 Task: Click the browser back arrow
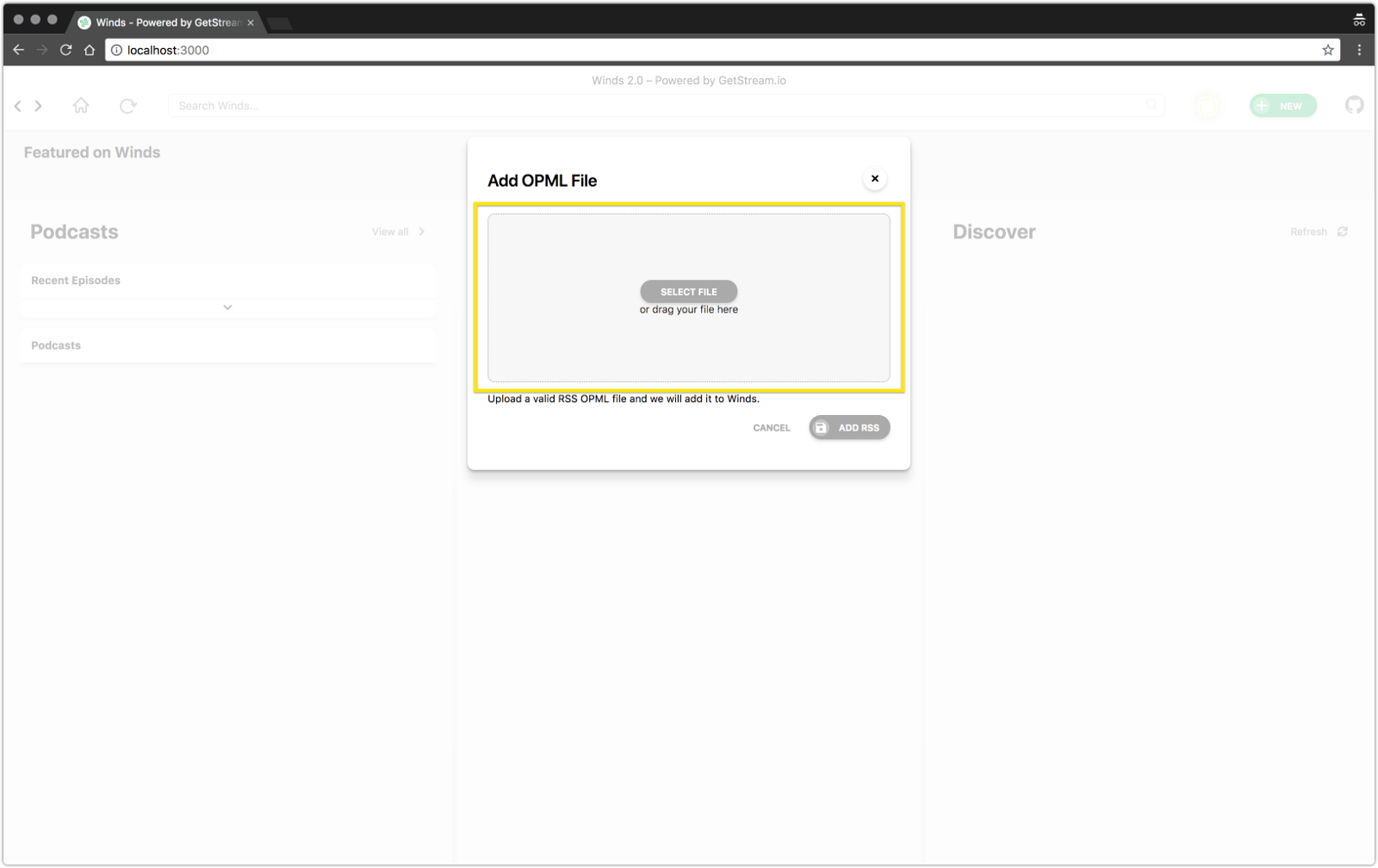(18, 50)
